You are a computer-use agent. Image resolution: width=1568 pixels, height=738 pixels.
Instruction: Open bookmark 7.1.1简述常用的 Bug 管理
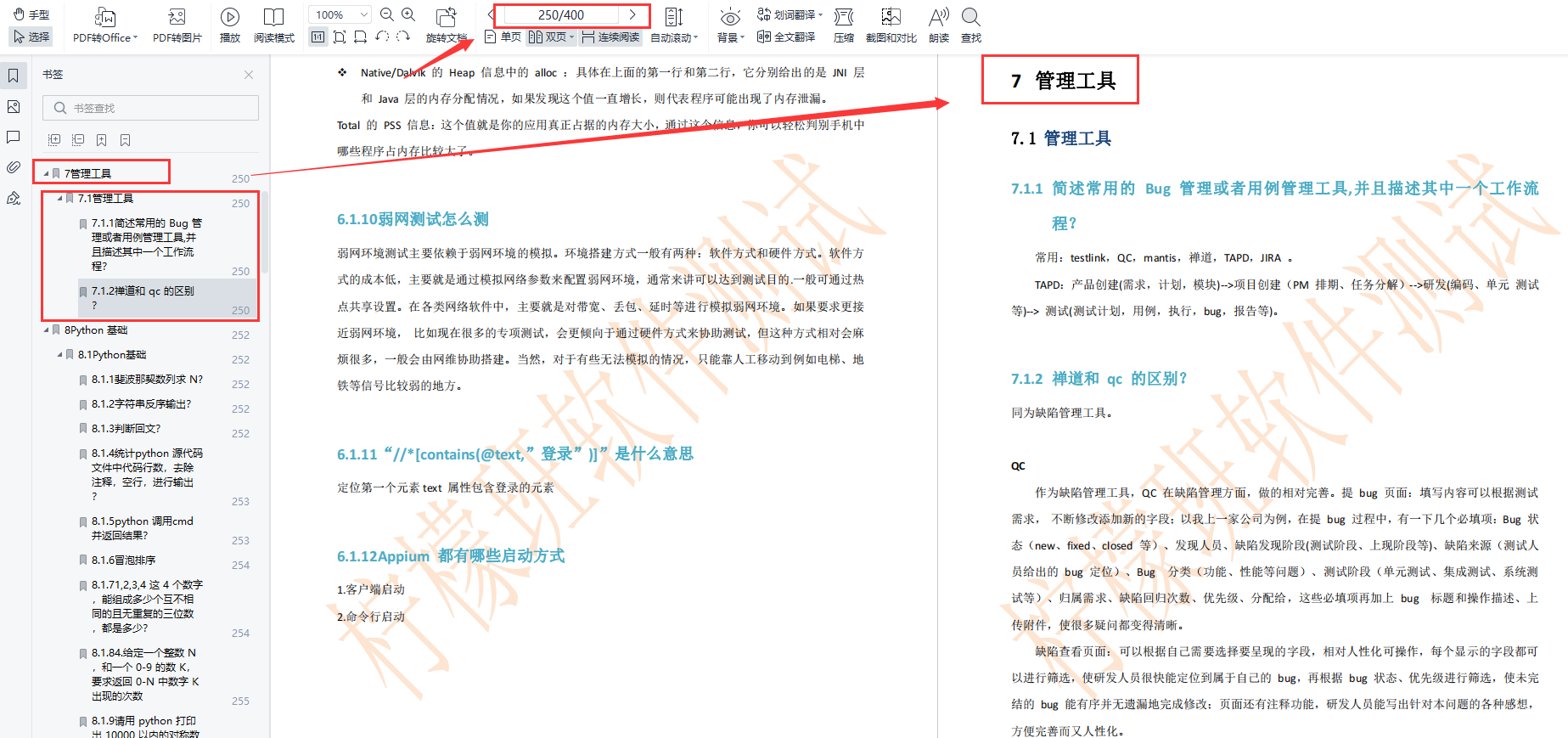[147, 245]
